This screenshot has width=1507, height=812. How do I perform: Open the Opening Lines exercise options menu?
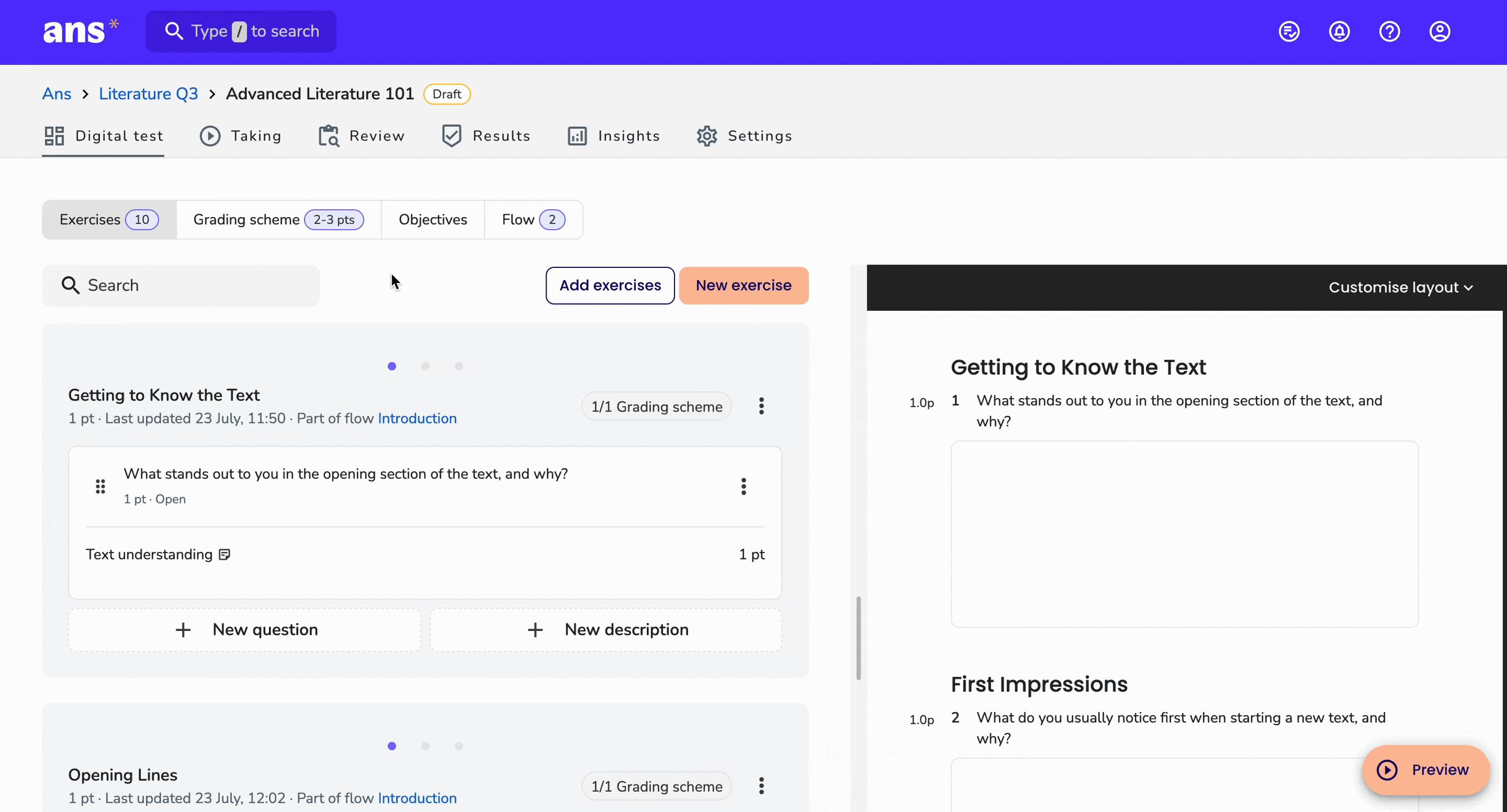point(761,785)
